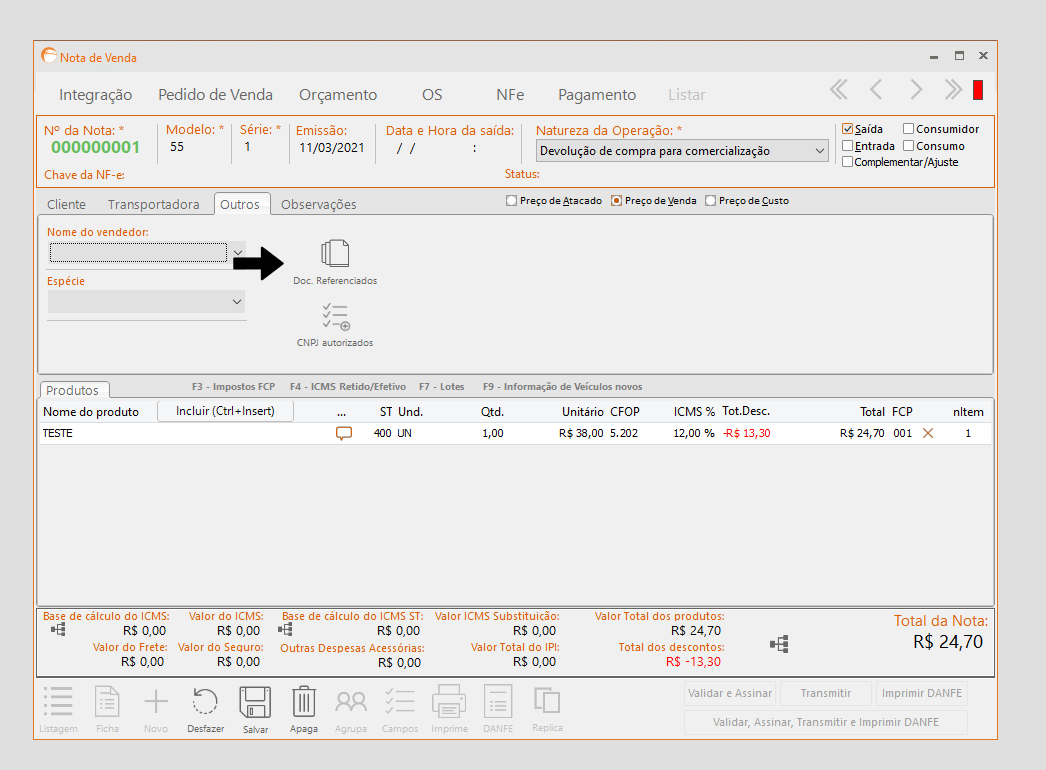The height and width of the screenshot is (770, 1046).
Task: Click F7 - Lotes shortcut label
Action: click(x=442, y=386)
